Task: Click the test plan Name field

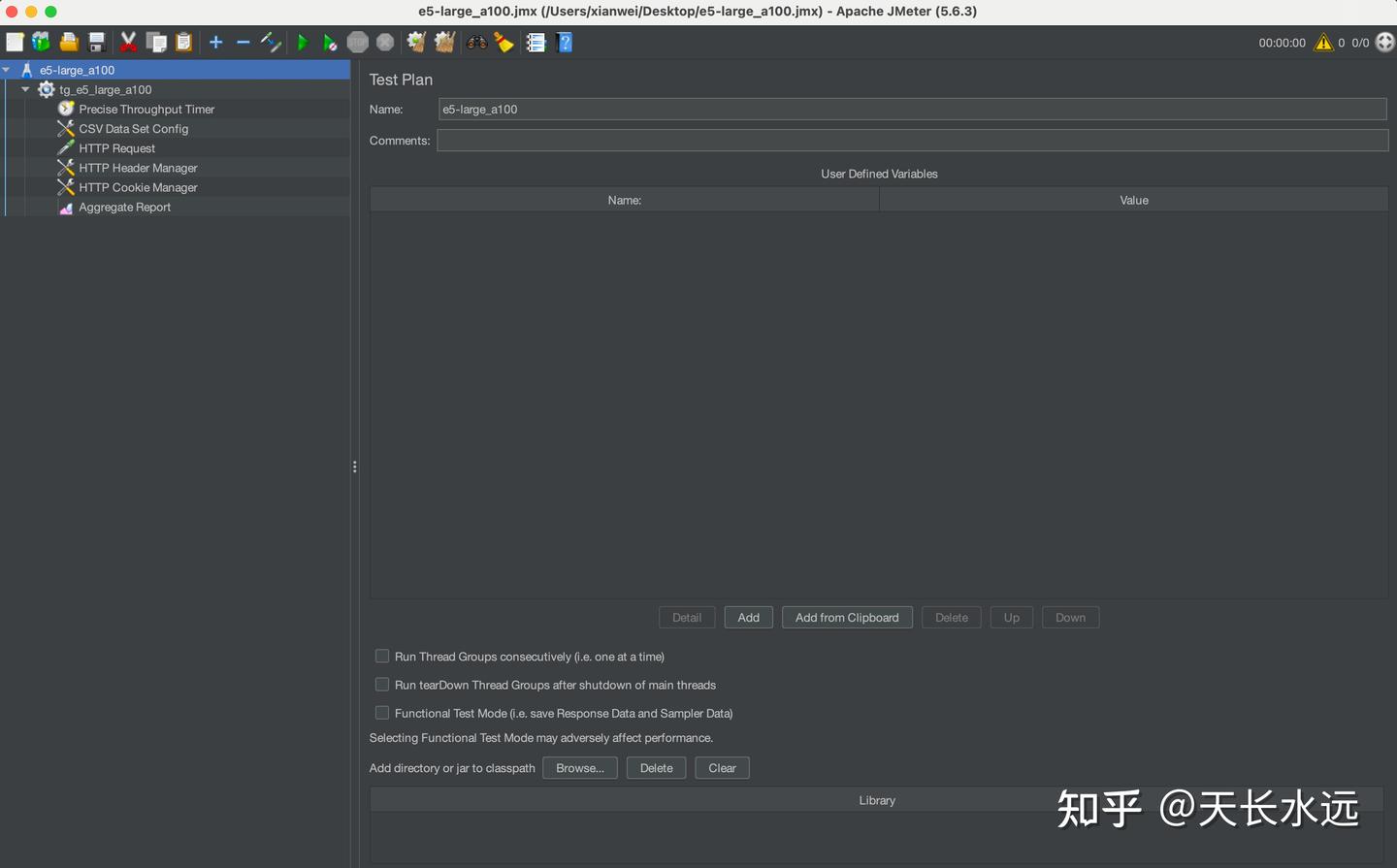Action: [x=913, y=110]
